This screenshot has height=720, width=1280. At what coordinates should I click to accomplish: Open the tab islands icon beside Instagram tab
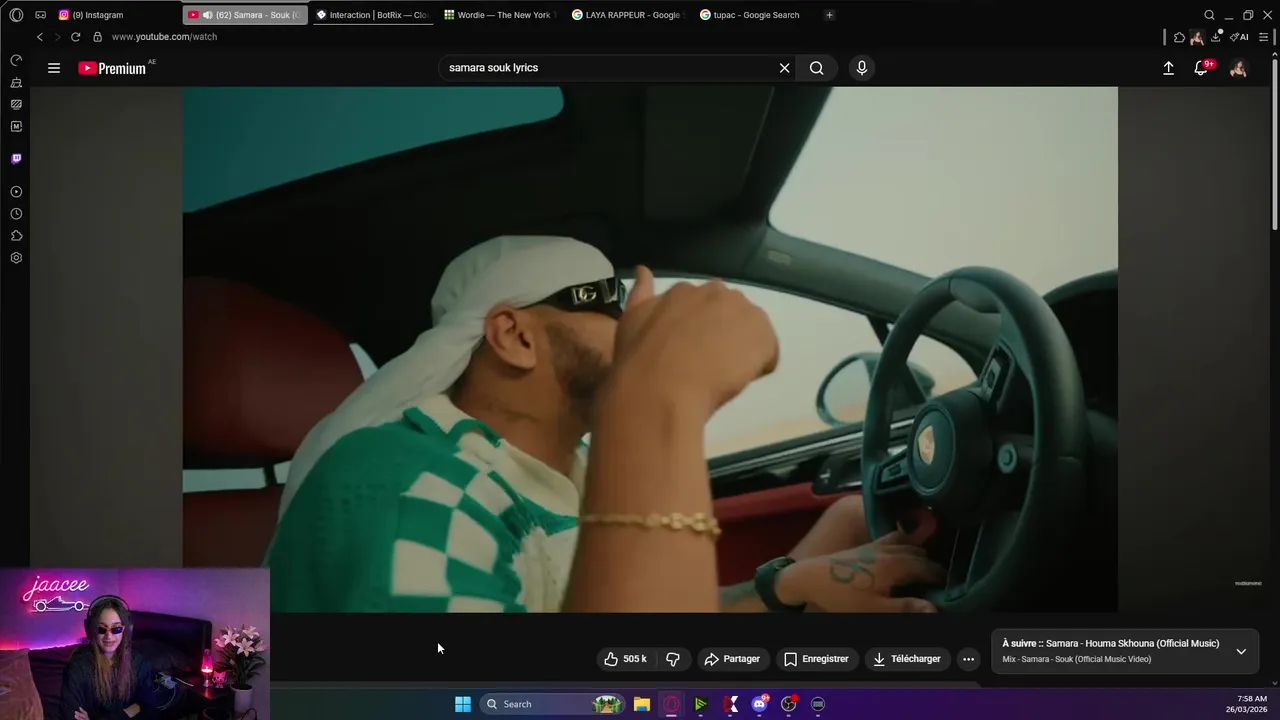click(40, 15)
